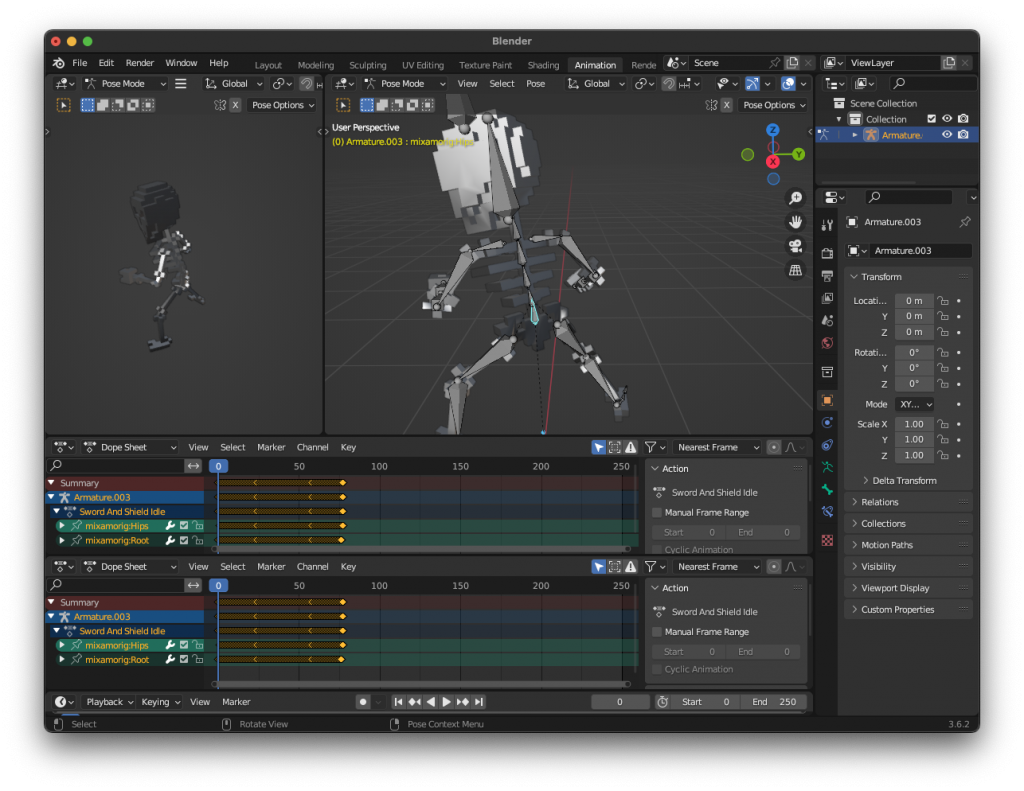This screenshot has height=791, width=1024.
Task: Toggle Manual Frame Range checkbox
Action: [655, 512]
